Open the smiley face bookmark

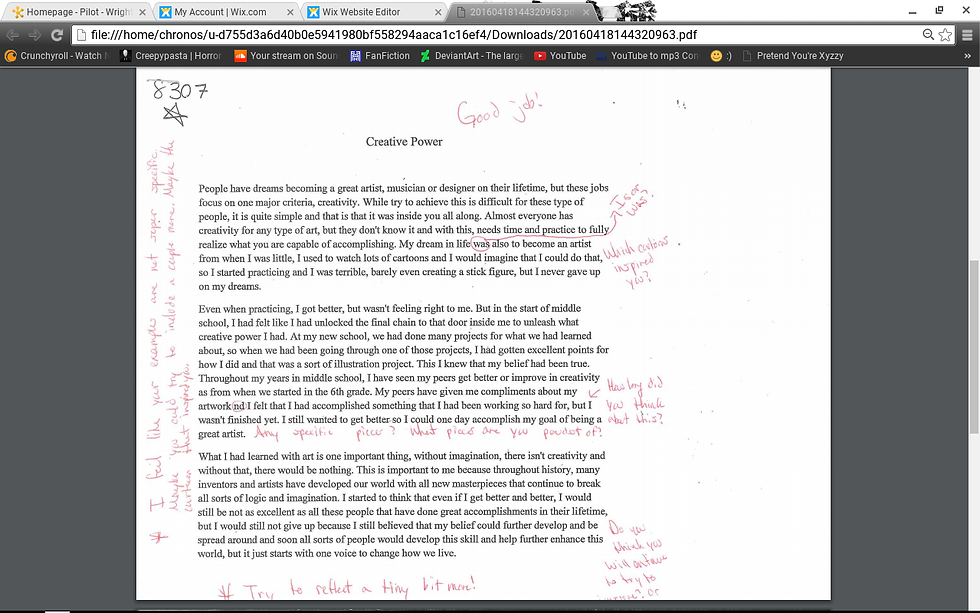(717, 56)
